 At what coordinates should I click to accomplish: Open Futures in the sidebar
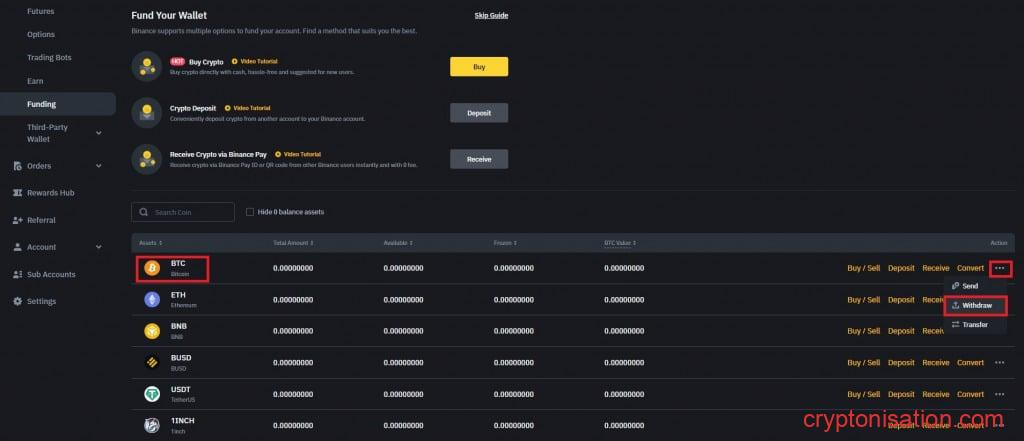tap(40, 11)
